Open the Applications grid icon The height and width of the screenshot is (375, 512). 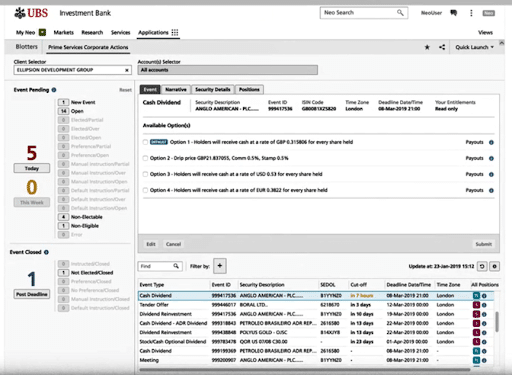click(x=175, y=32)
